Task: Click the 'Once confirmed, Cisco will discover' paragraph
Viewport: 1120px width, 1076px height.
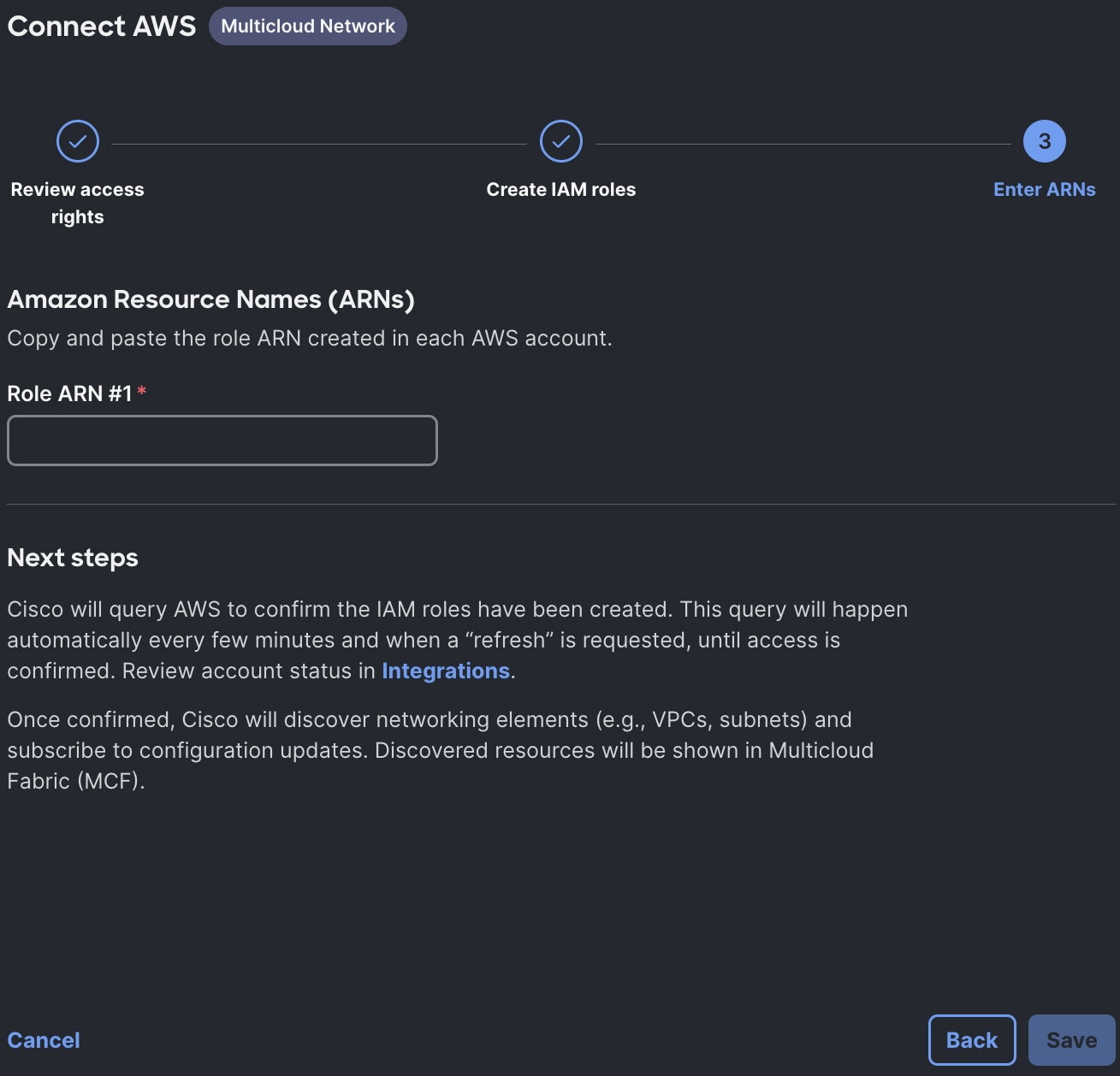Action: tap(441, 750)
